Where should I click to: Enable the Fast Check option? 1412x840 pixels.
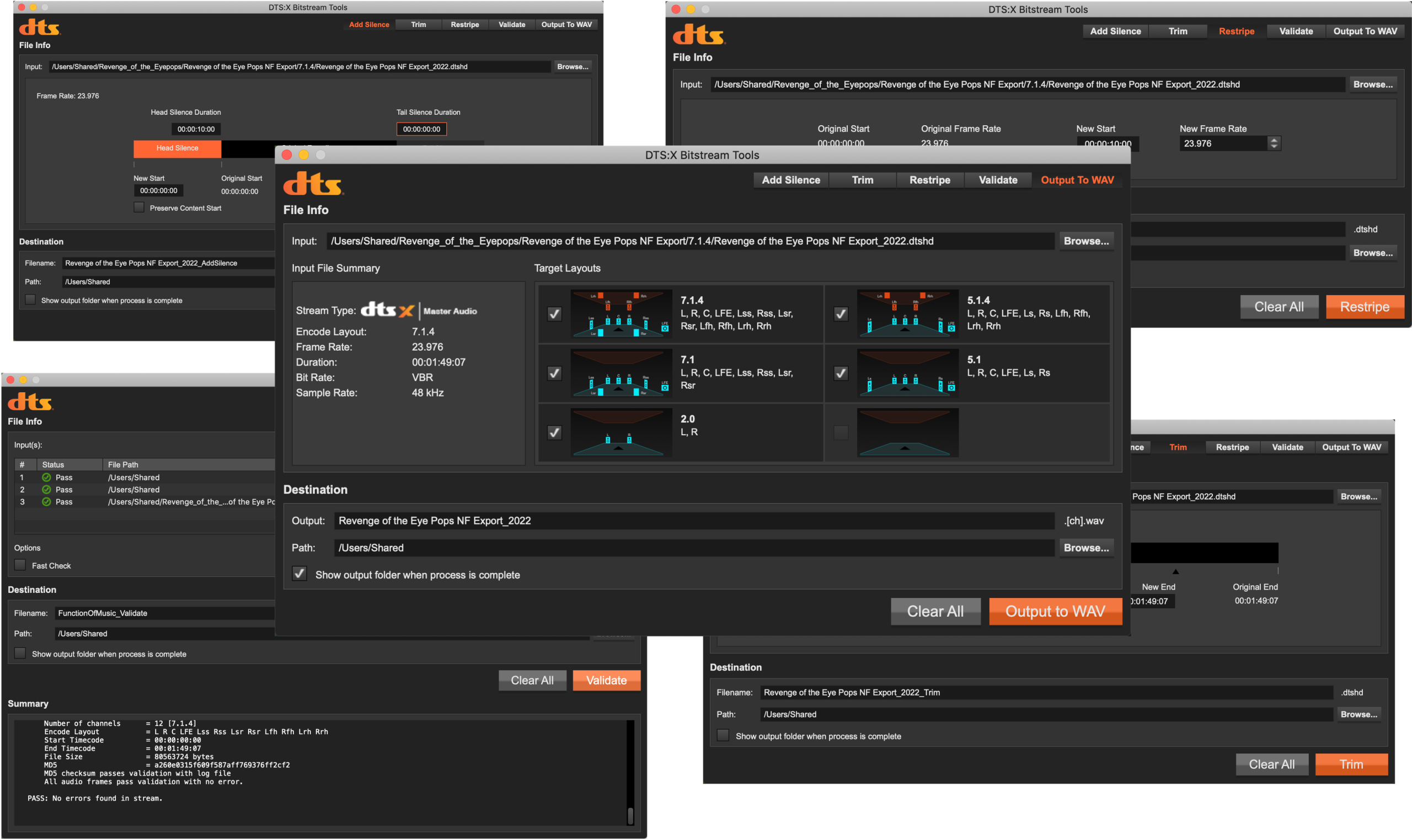(20, 565)
